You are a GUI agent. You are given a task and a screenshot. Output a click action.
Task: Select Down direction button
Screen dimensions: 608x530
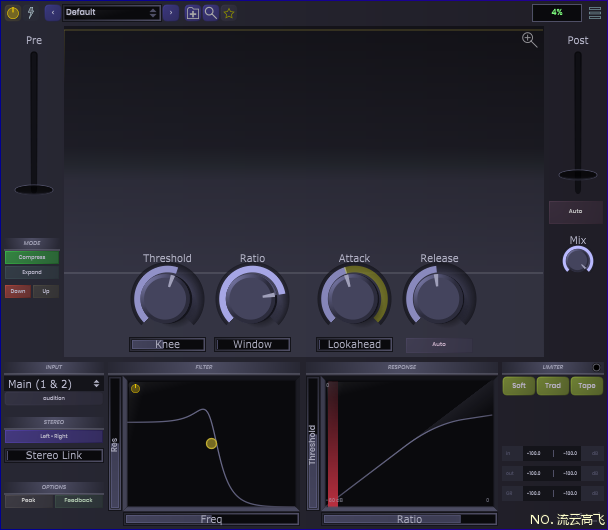point(18,291)
